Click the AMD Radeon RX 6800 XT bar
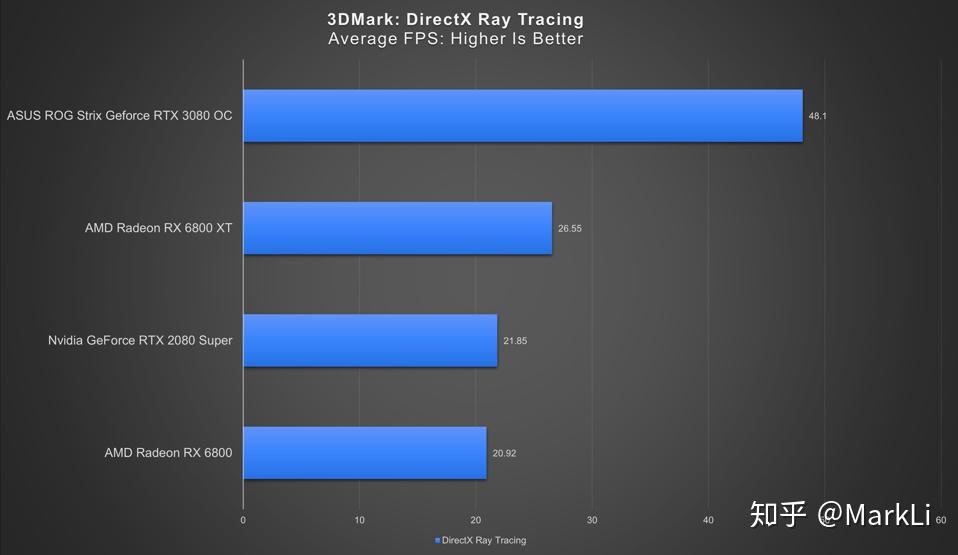The height and width of the screenshot is (555, 958). [398, 228]
